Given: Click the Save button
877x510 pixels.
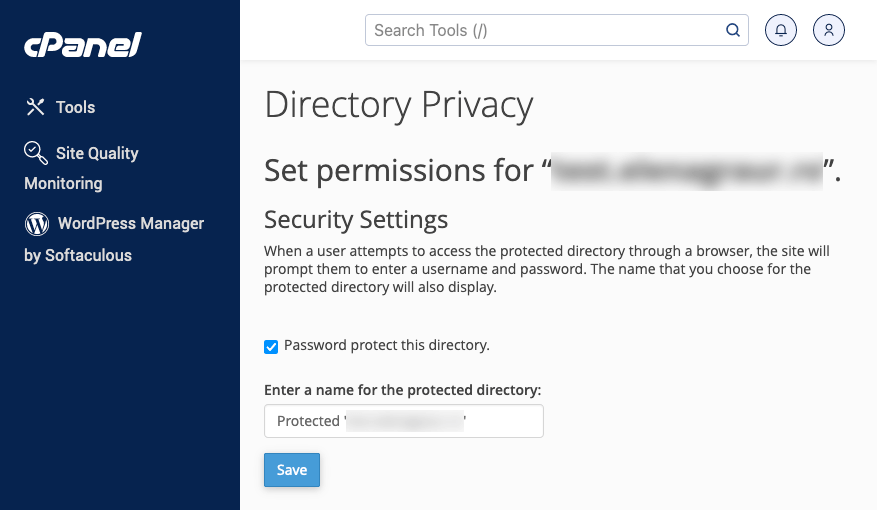Looking at the screenshot, I should (x=292, y=470).
